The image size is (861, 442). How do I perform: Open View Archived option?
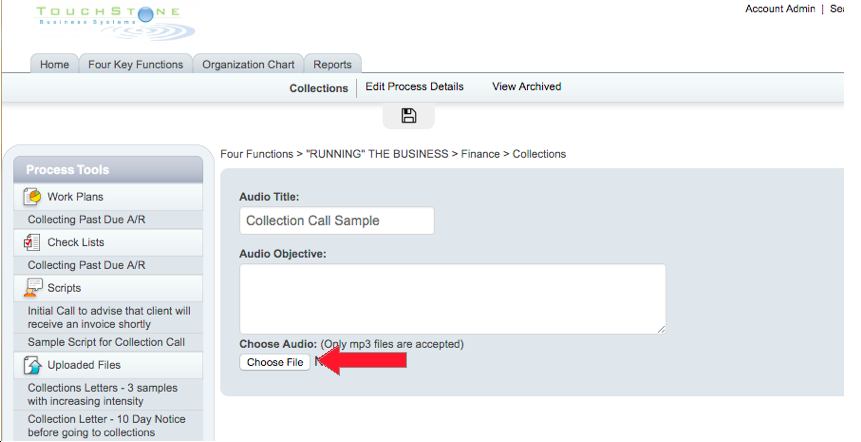pyautogui.click(x=527, y=87)
